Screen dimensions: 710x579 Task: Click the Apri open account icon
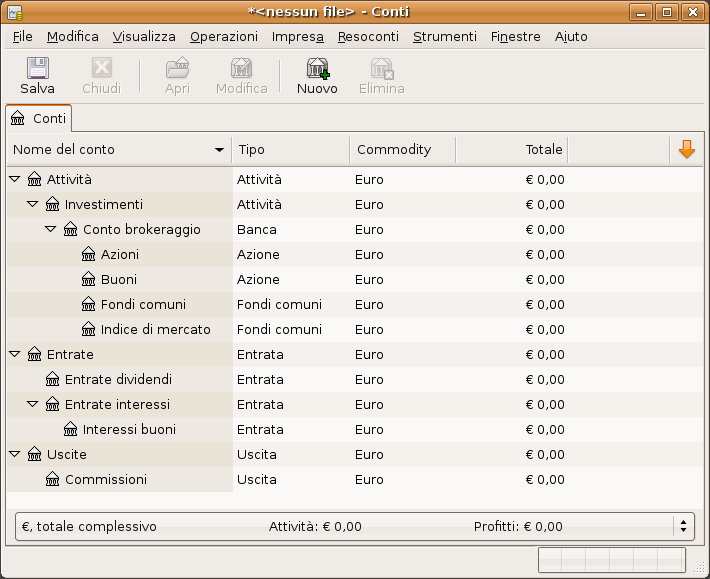click(177, 69)
